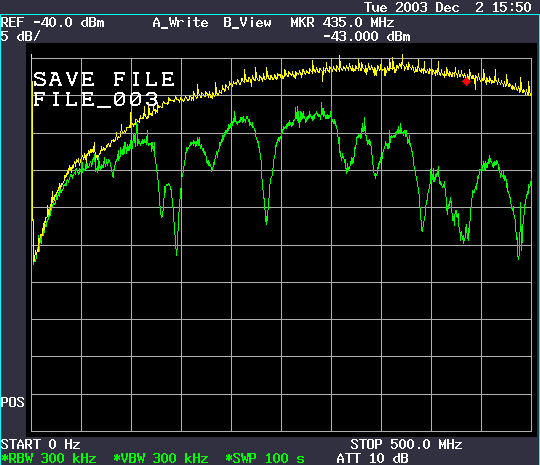Click the STOP 500.0 MHz frequency label
The width and height of the screenshot is (540, 465).
tap(406, 444)
